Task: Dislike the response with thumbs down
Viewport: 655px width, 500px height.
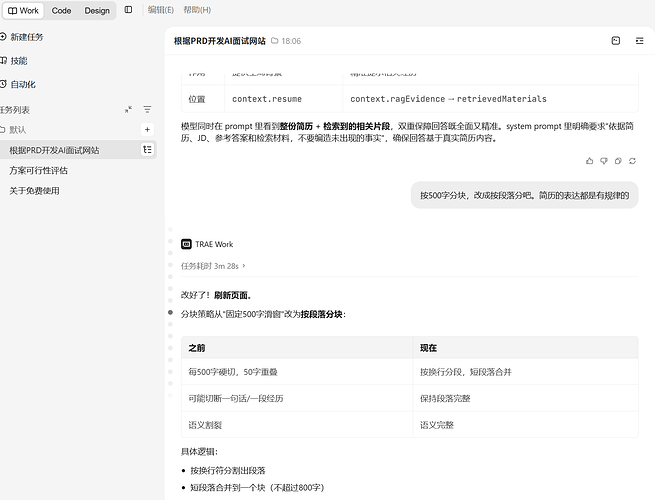Action: 604,161
